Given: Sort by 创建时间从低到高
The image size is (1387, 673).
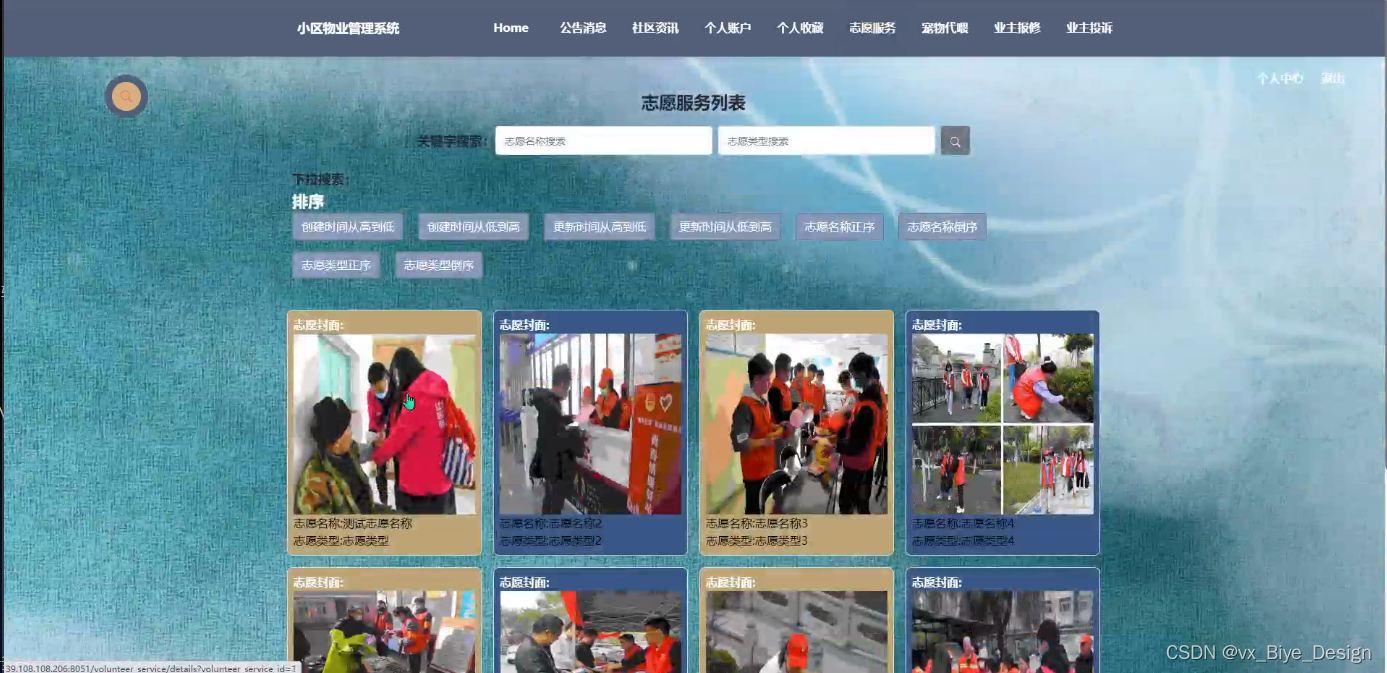Looking at the screenshot, I should 473,227.
